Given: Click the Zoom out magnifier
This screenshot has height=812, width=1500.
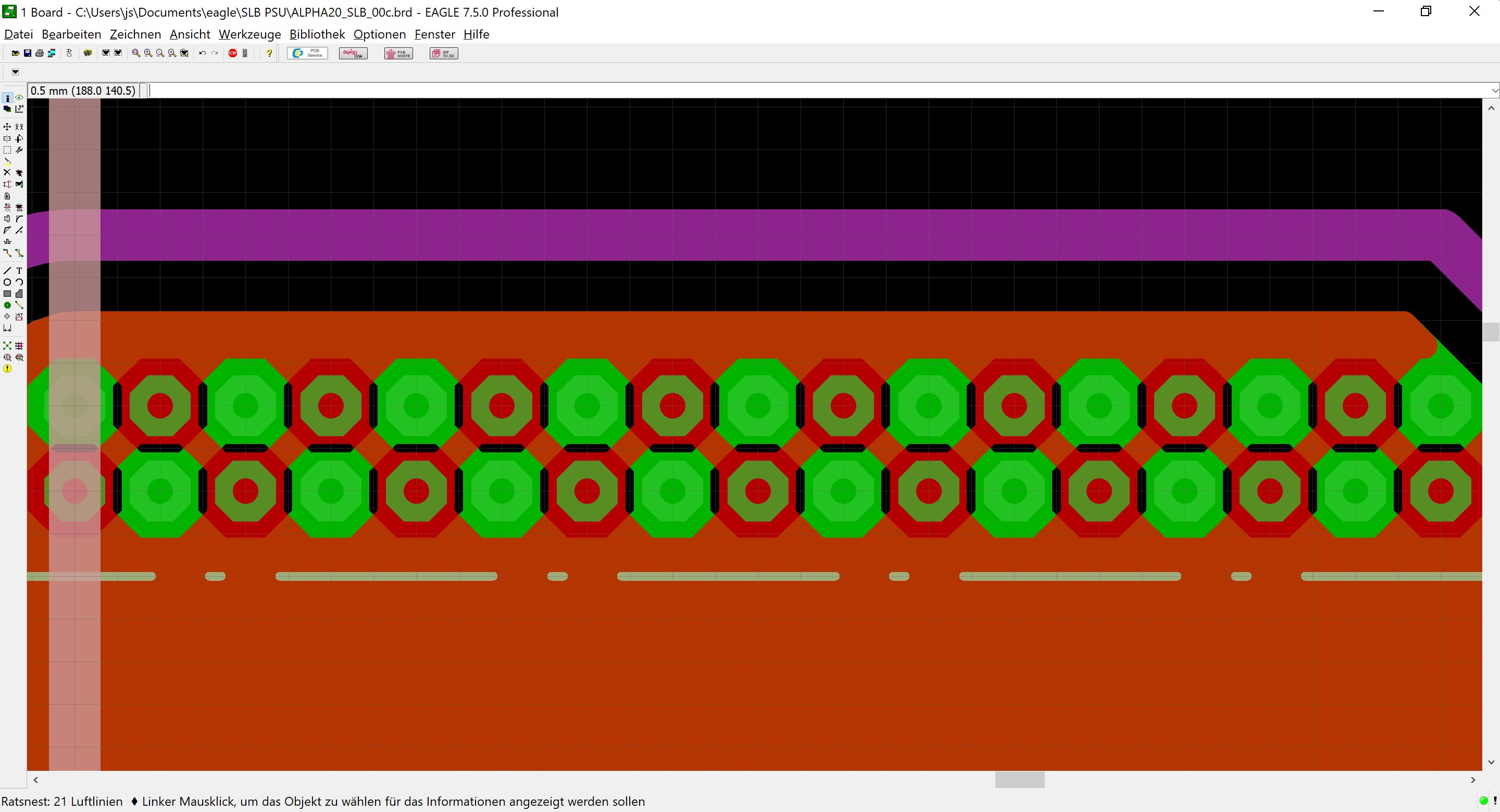Looking at the screenshot, I should tap(160, 54).
